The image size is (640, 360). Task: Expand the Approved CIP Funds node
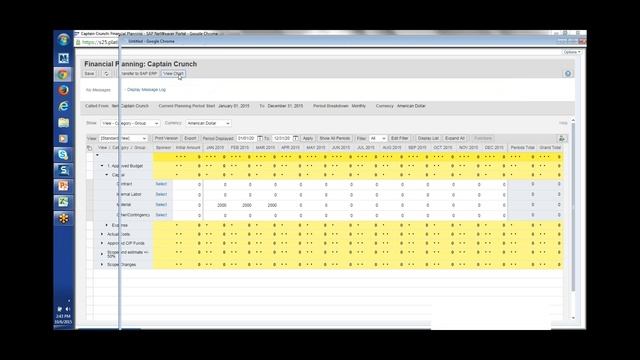[x=102, y=243]
